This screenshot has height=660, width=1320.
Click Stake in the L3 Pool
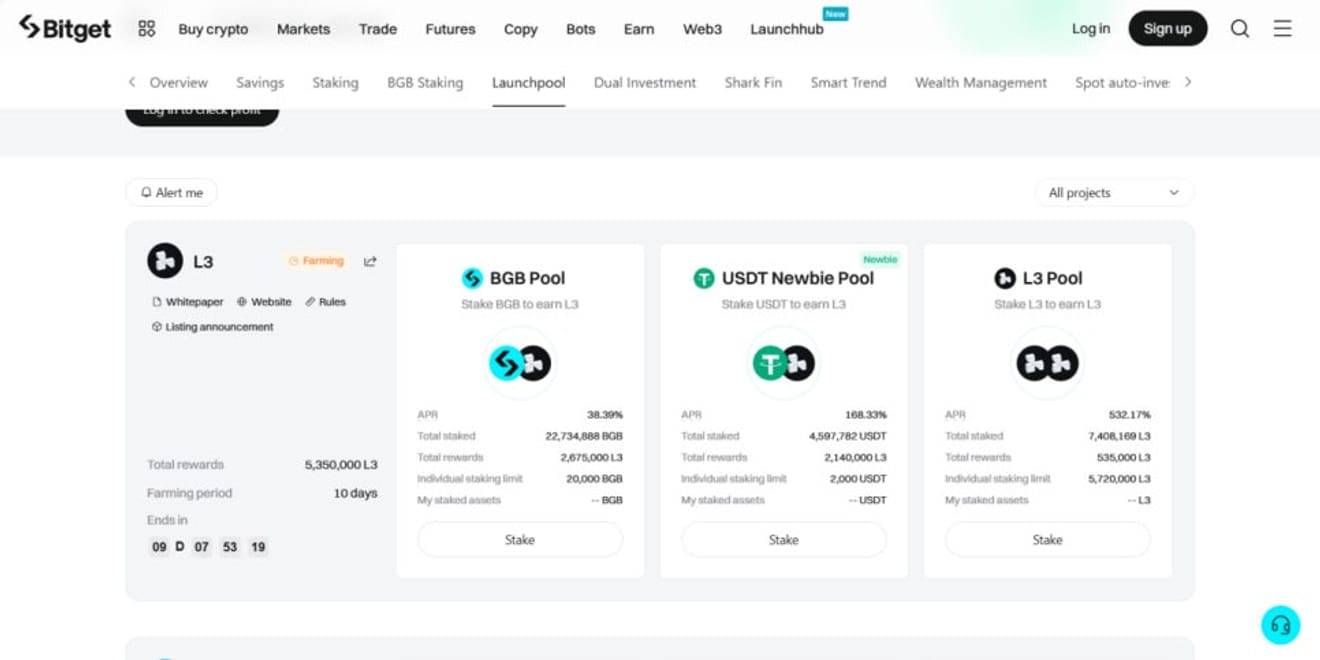1047,540
